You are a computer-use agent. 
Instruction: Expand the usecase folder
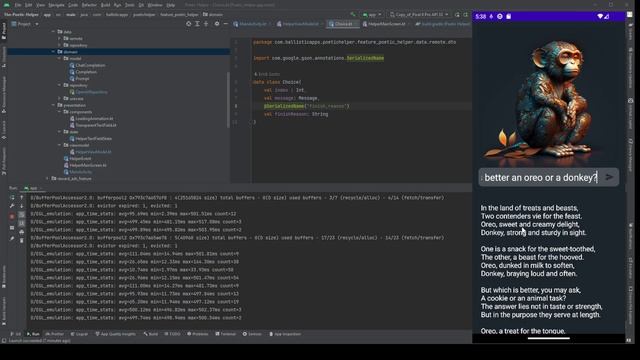coord(60,98)
